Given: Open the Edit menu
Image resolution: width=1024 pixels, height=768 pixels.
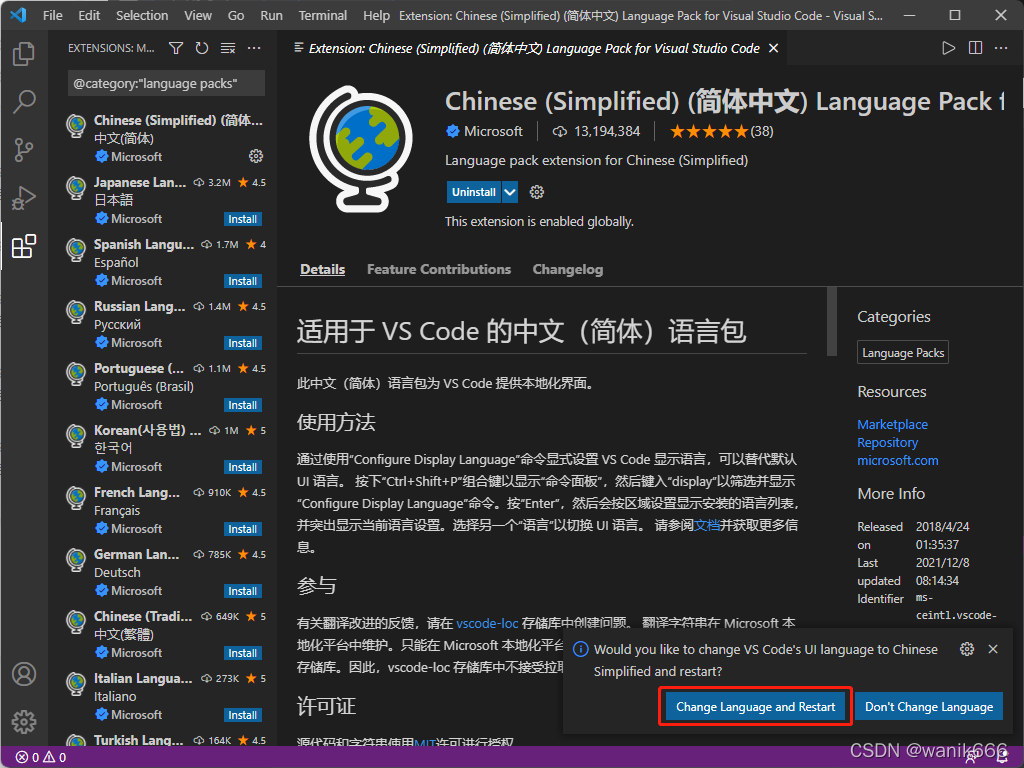Looking at the screenshot, I should click(x=89, y=15).
